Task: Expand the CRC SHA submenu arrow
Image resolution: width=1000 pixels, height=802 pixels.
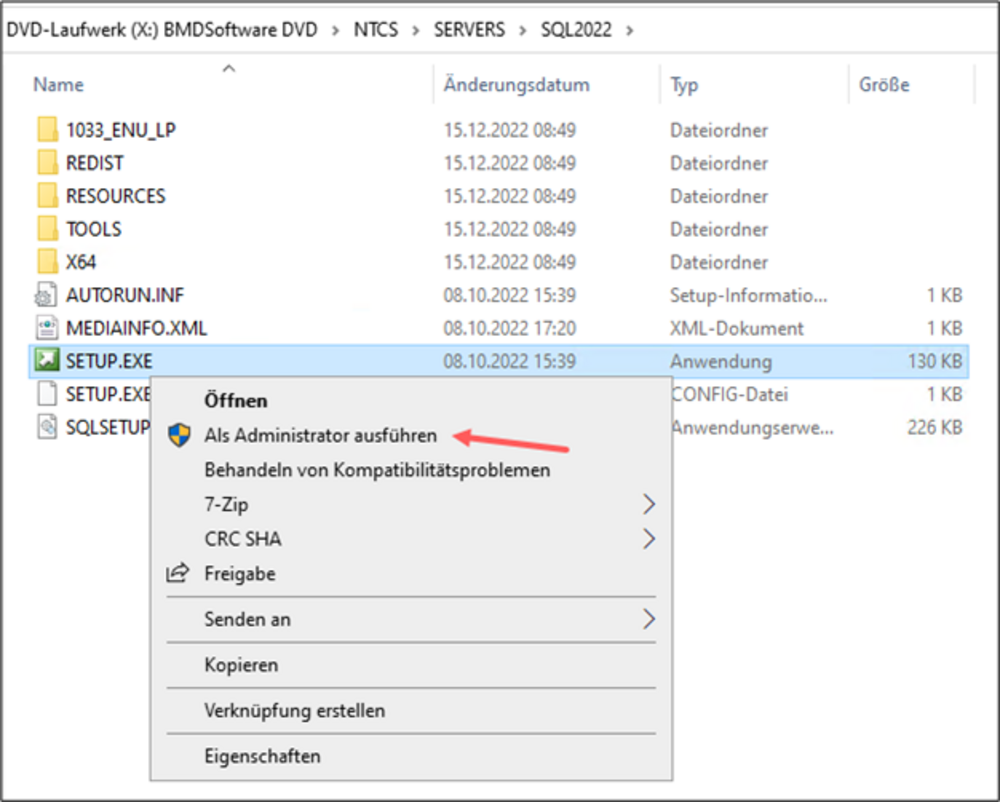Action: [x=648, y=539]
